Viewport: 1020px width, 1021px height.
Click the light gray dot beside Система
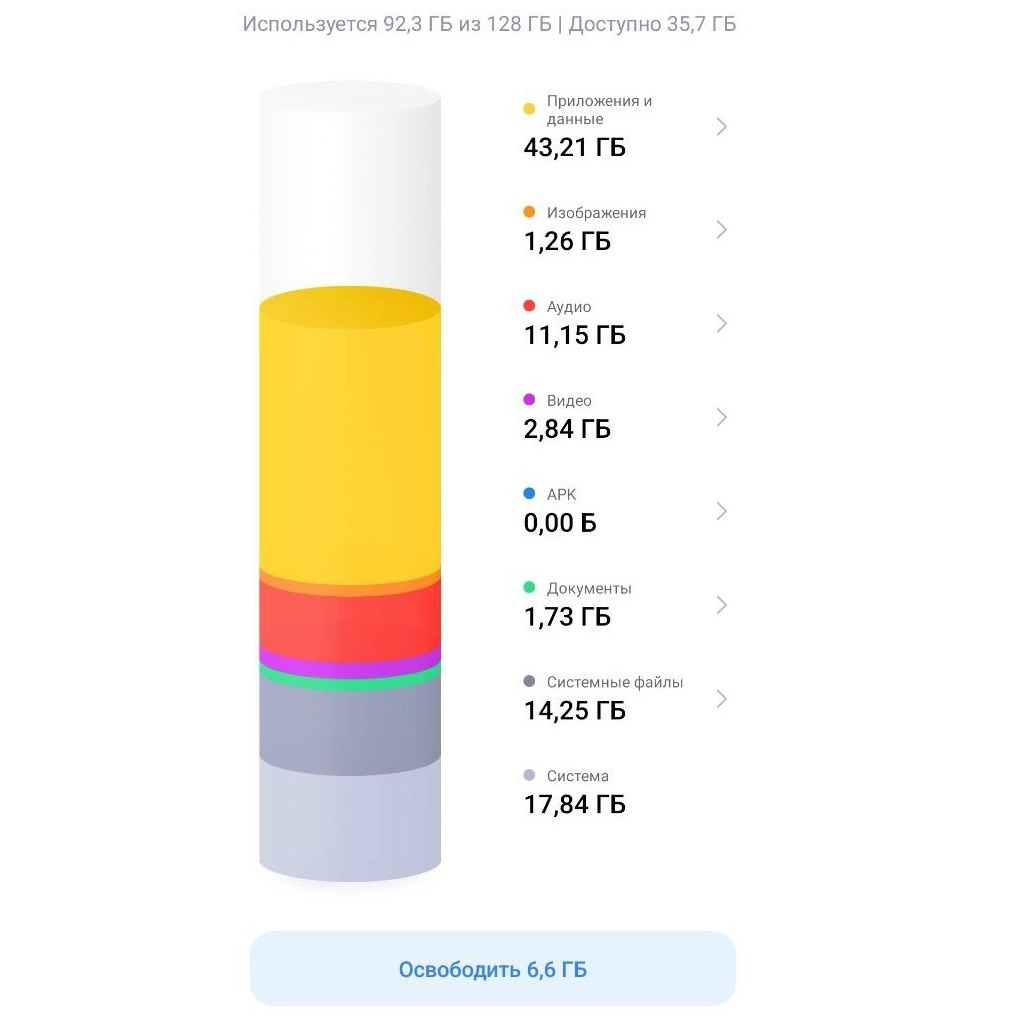tap(530, 776)
